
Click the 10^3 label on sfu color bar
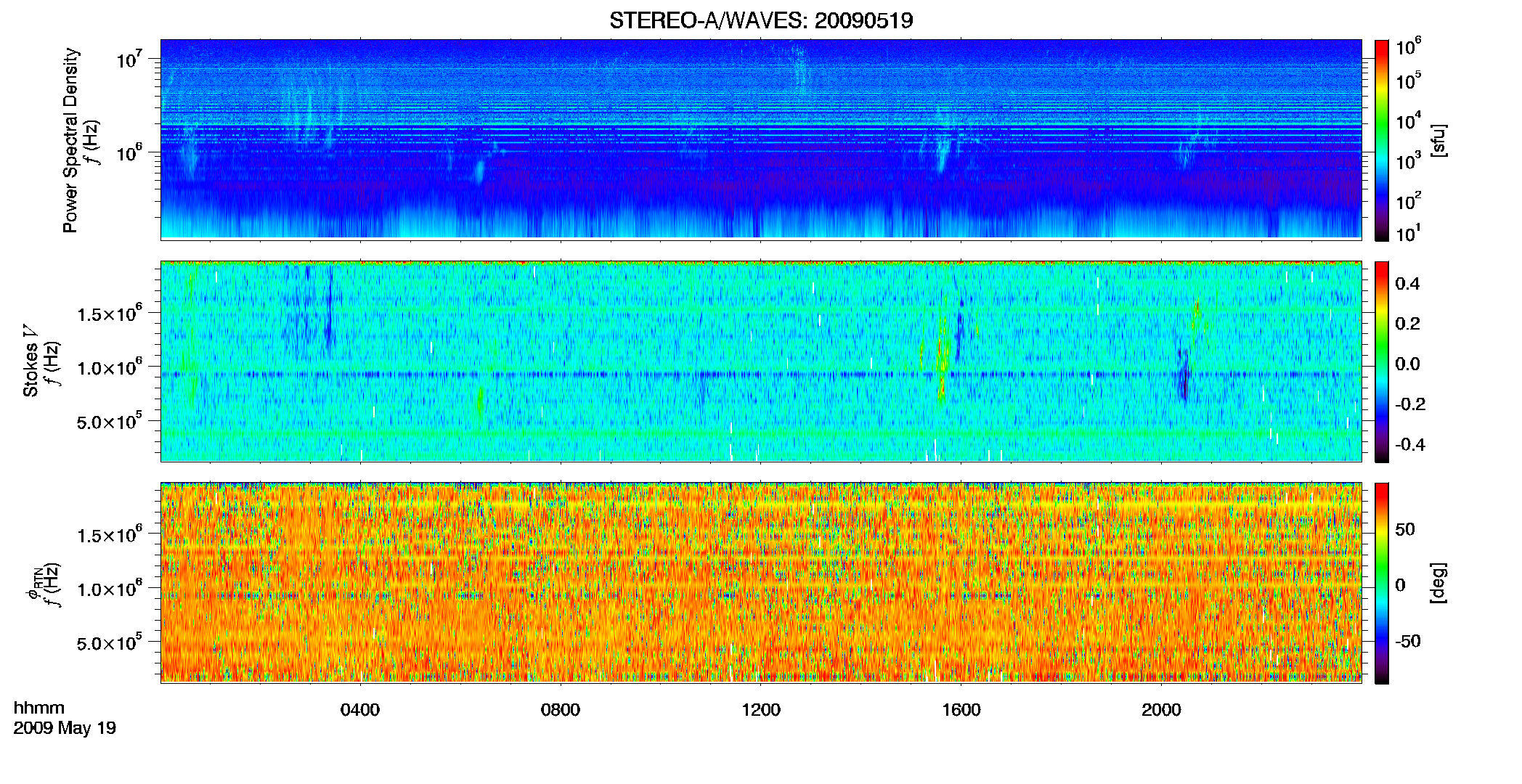[x=1409, y=160]
